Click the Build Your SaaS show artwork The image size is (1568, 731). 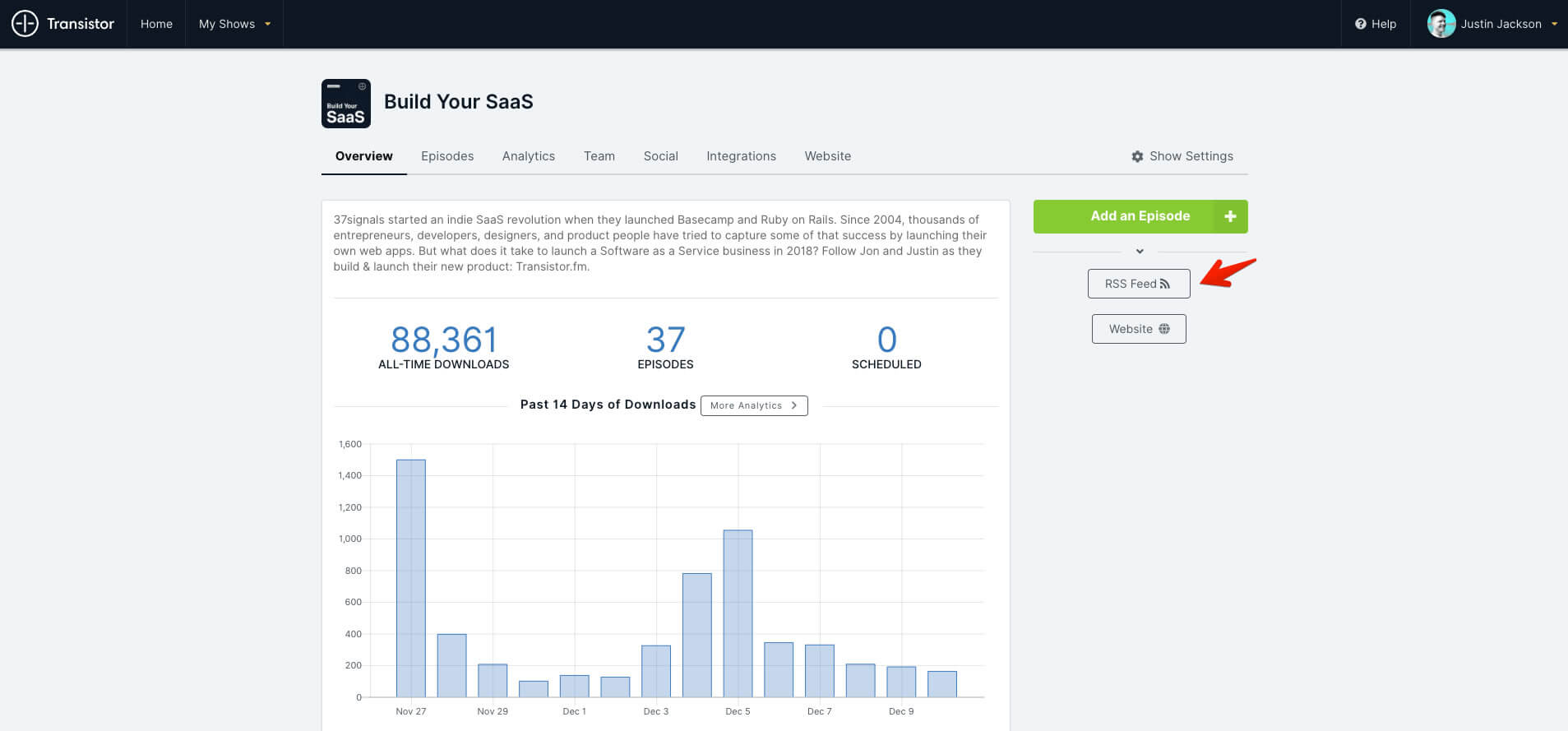pos(345,104)
